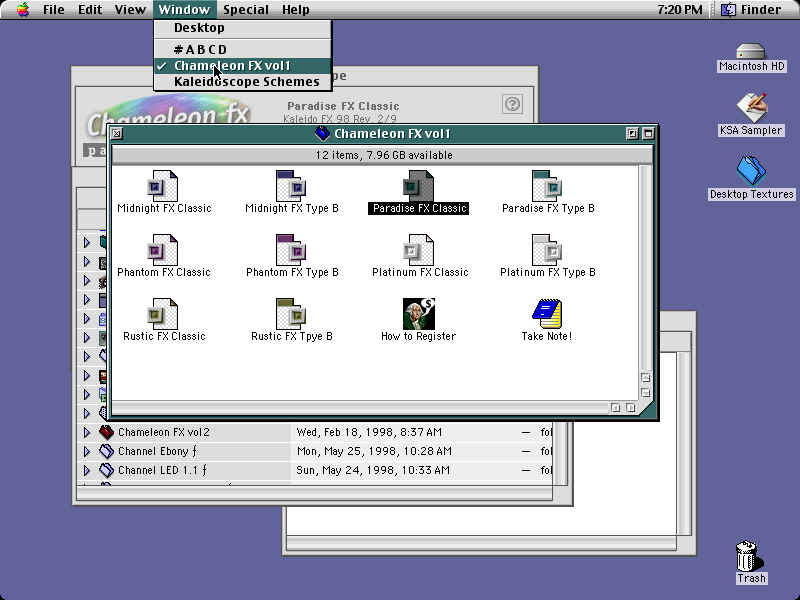Open the File menu

(54, 9)
